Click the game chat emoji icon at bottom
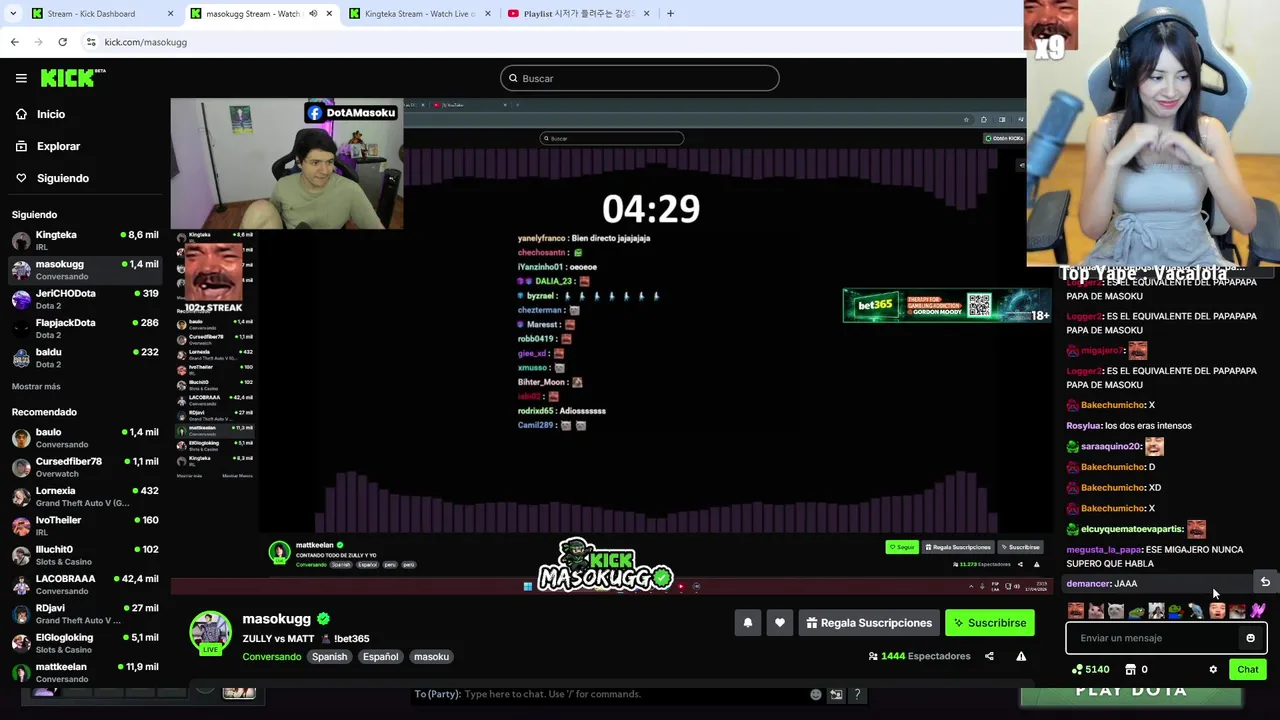1280x720 pixels. click(816, 694)
